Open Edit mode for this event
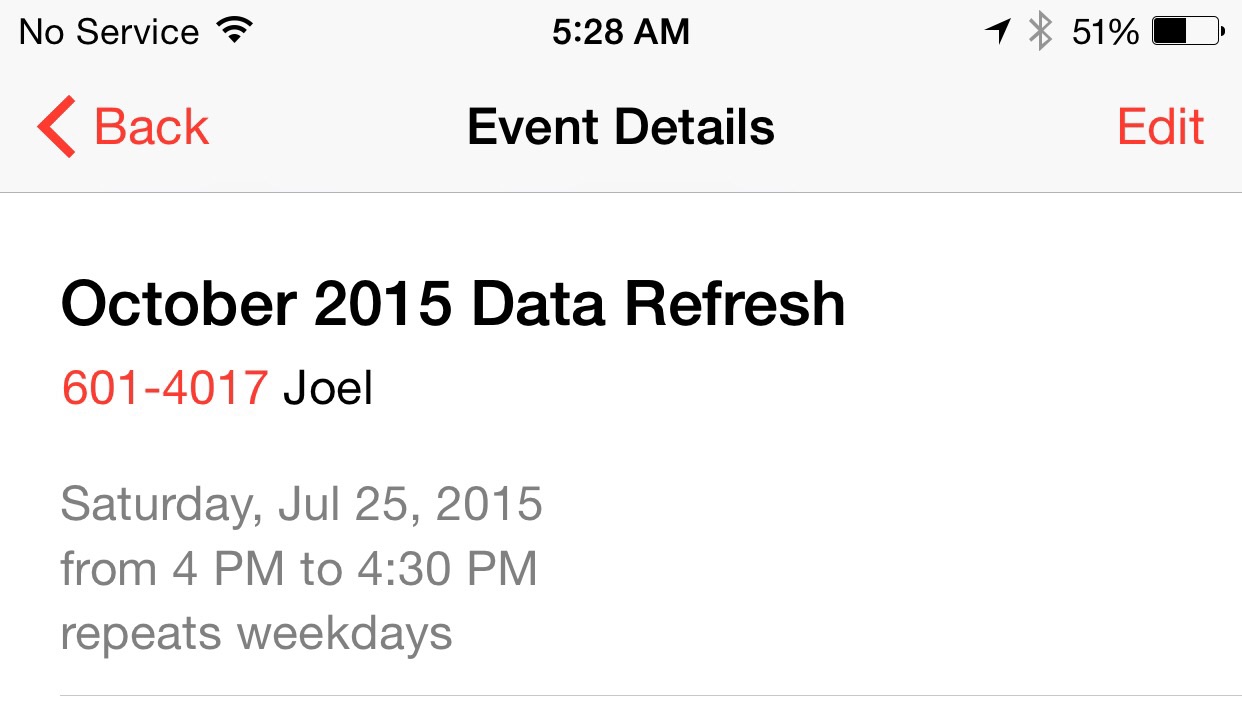 (x=1160, y=127)
